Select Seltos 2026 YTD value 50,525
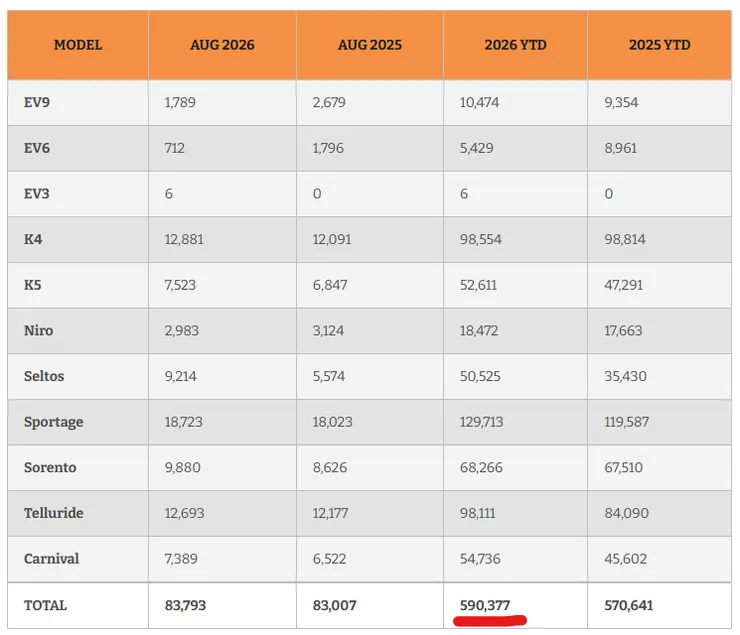 pos(480,376)
